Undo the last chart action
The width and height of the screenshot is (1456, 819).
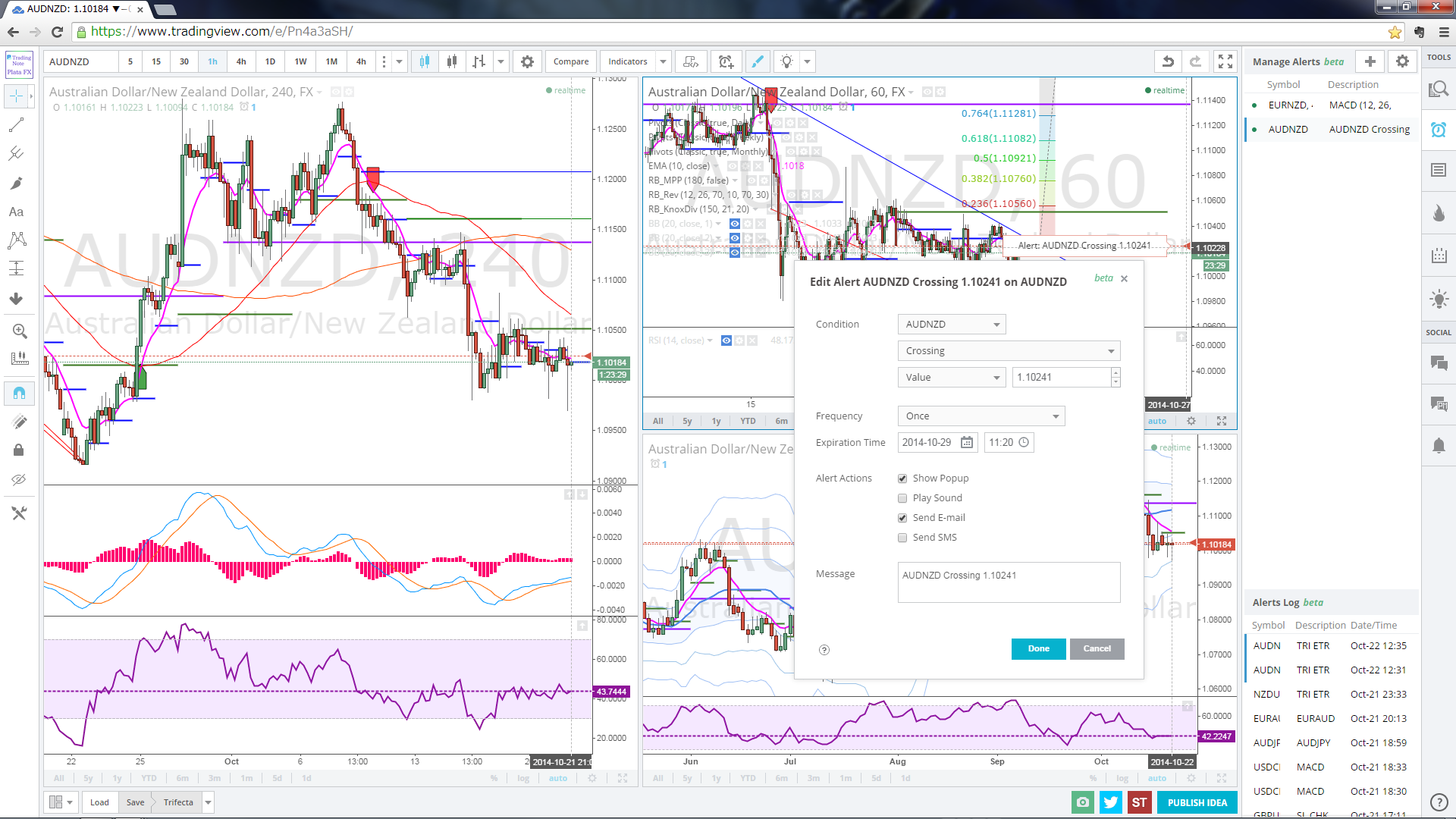click(x=1168, y=61)
